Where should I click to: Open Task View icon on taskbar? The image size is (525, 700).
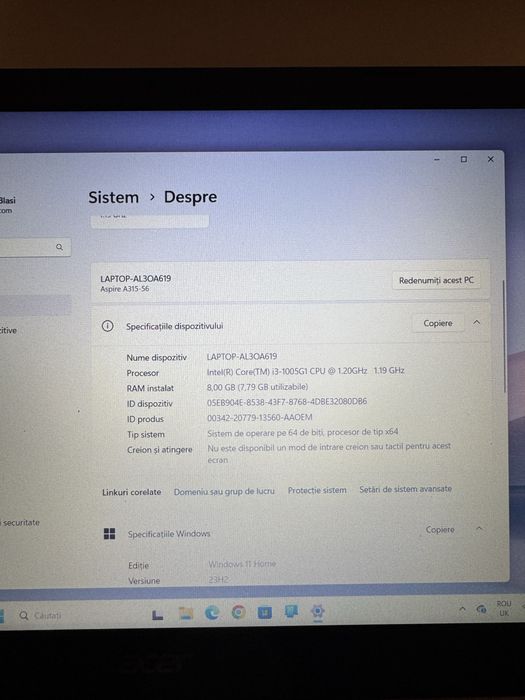[x=157, y=615]
